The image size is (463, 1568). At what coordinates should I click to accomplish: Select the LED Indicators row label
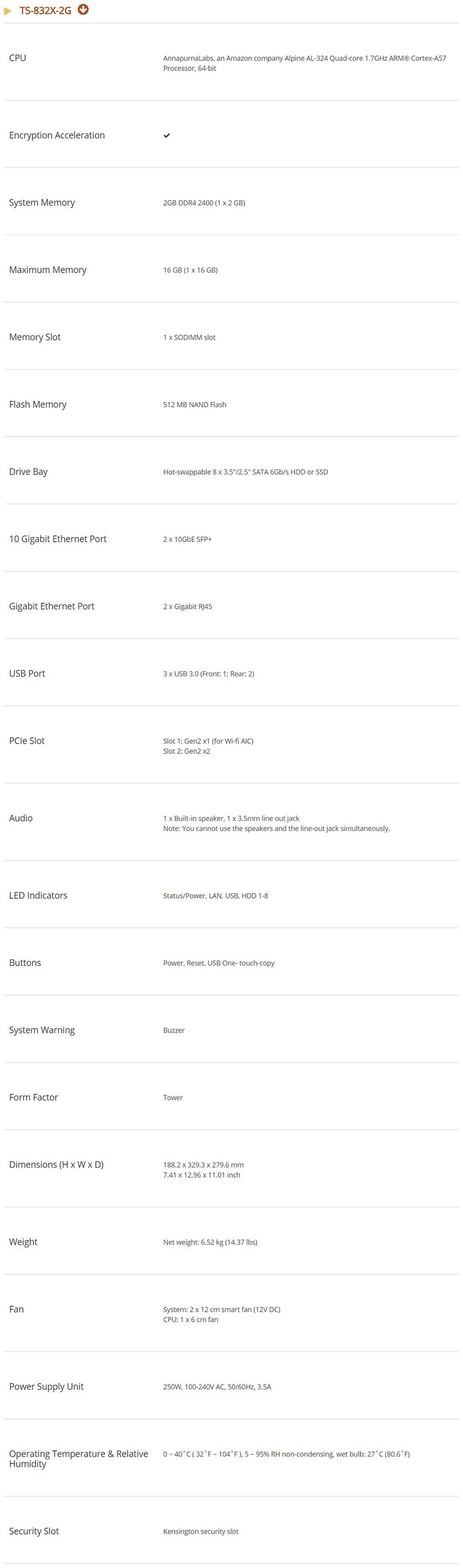coord(38,896)
